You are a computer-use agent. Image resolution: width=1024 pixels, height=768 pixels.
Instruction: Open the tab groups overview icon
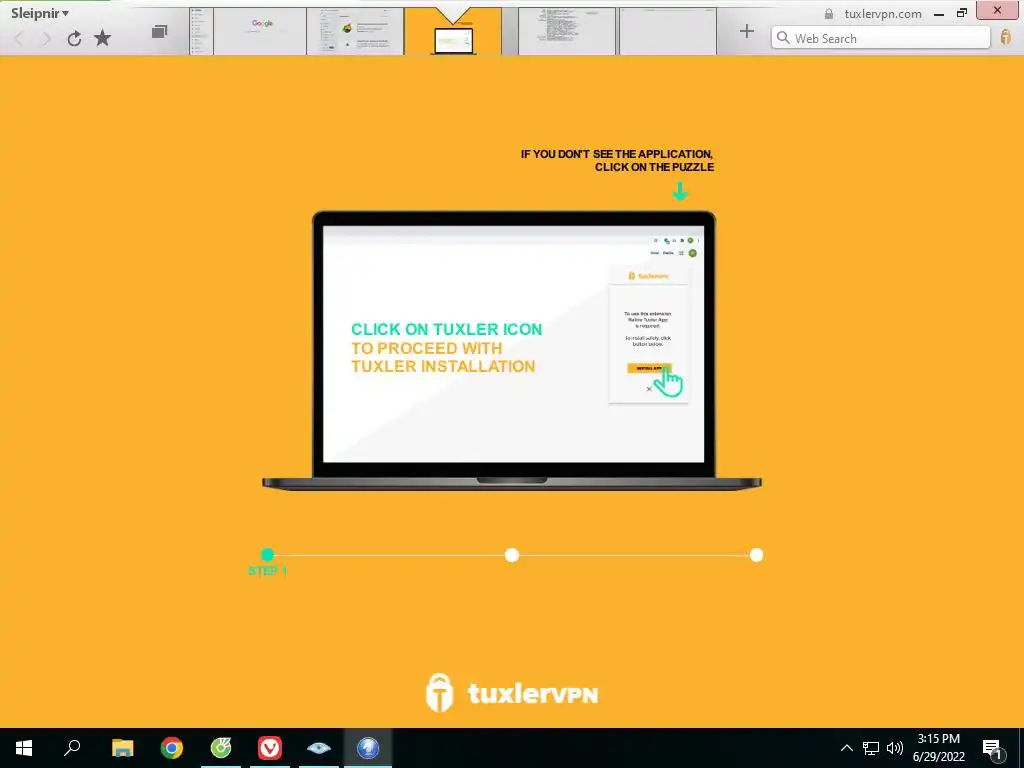tap(159, 31)
